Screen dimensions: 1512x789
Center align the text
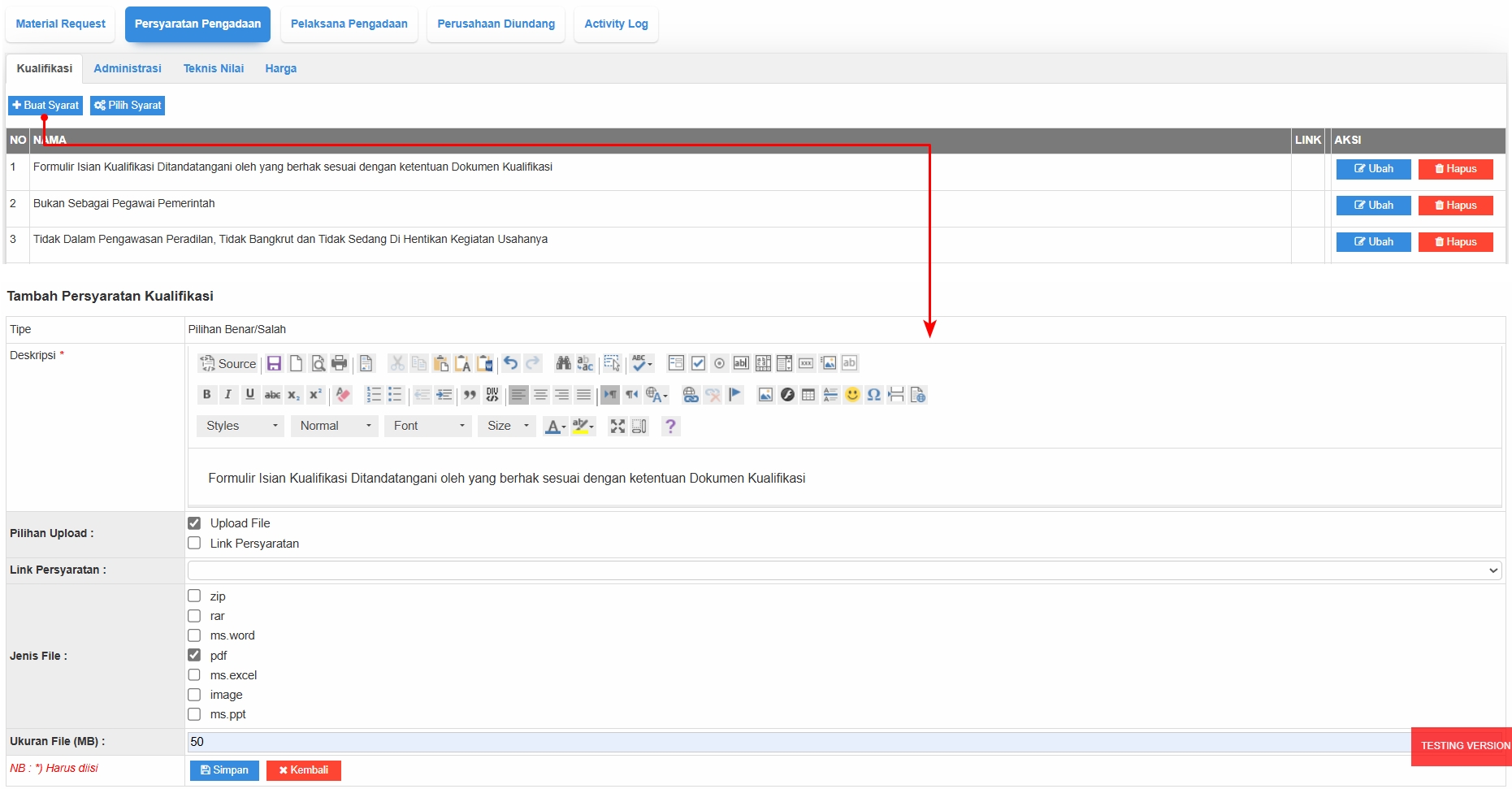pyautogui.click(x=540, y=395)
